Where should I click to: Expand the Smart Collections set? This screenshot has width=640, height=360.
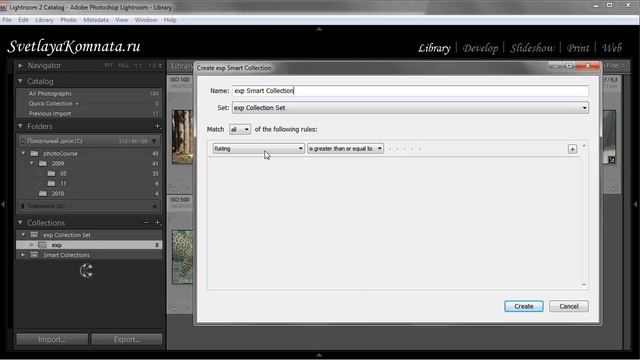pos(23,255)
